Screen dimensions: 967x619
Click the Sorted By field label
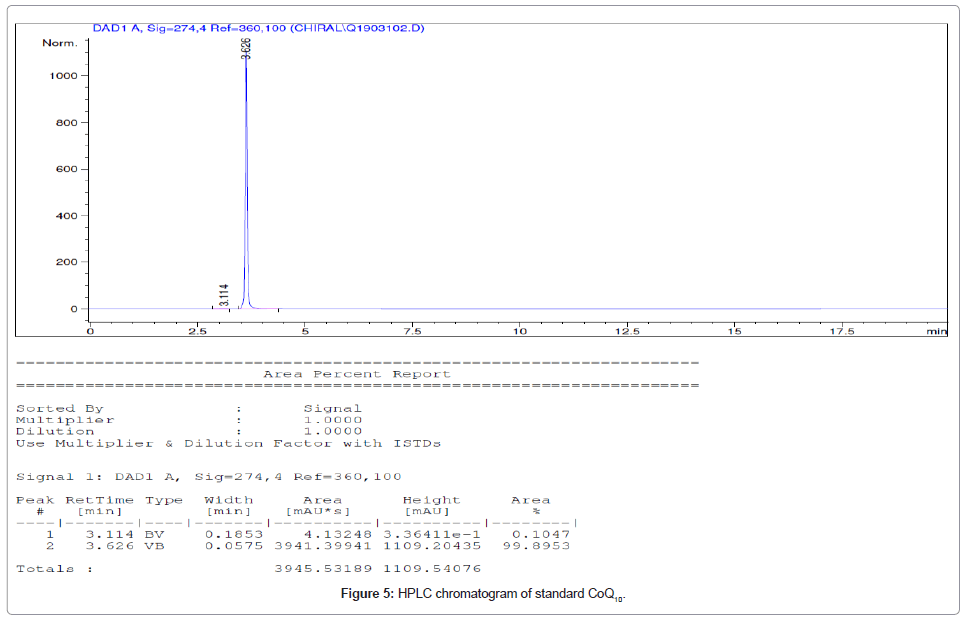click(59, 408)
